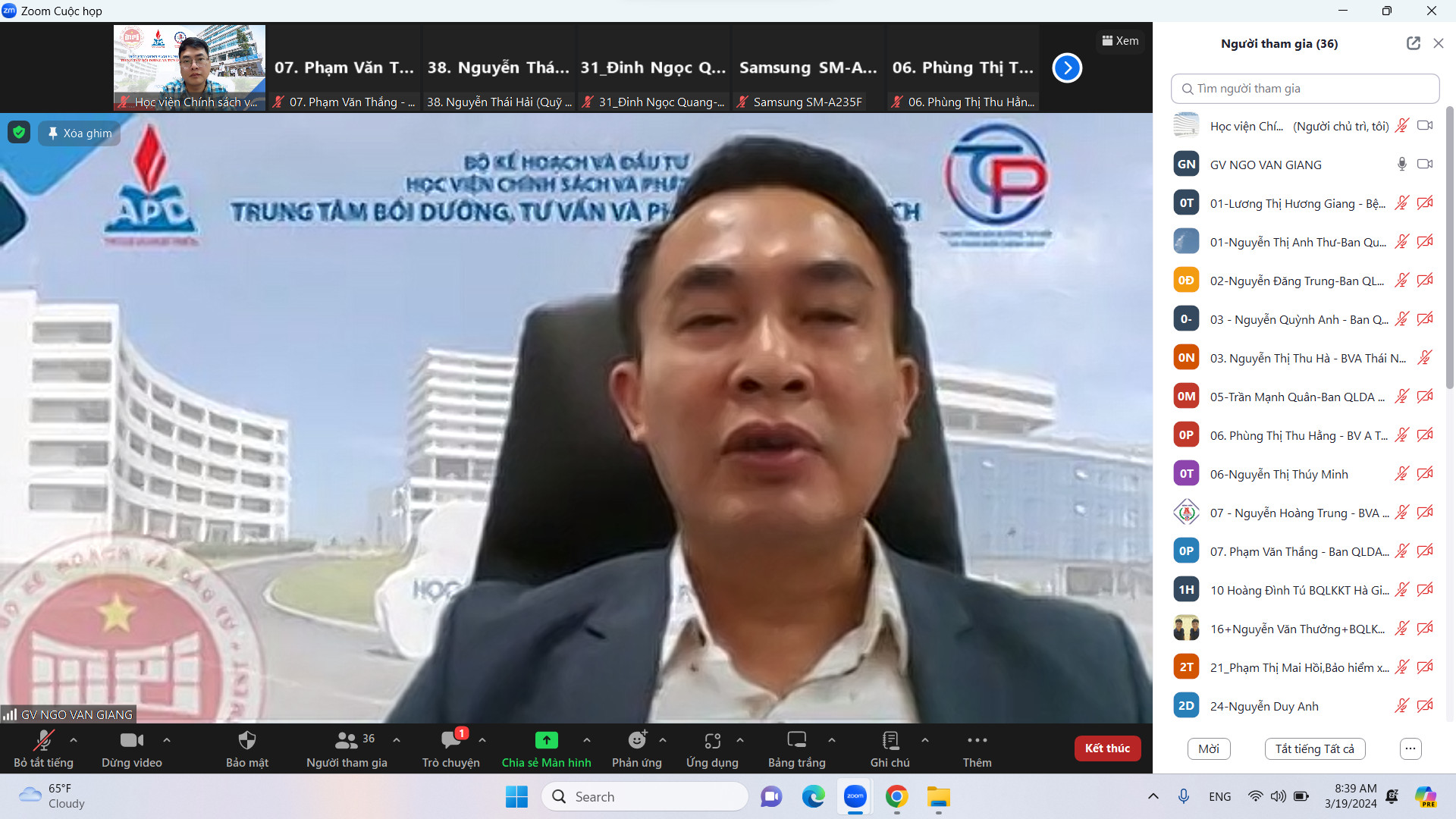1456x819 pixels.
Task: Click the green Share Screen icon
Action: (x=546, y=740)
